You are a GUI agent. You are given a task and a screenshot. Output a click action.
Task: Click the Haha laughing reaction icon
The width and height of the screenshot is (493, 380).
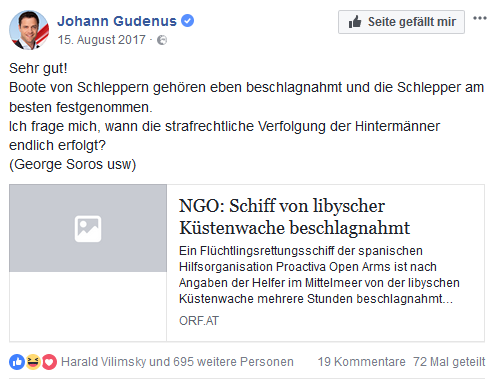coord(33,362)
